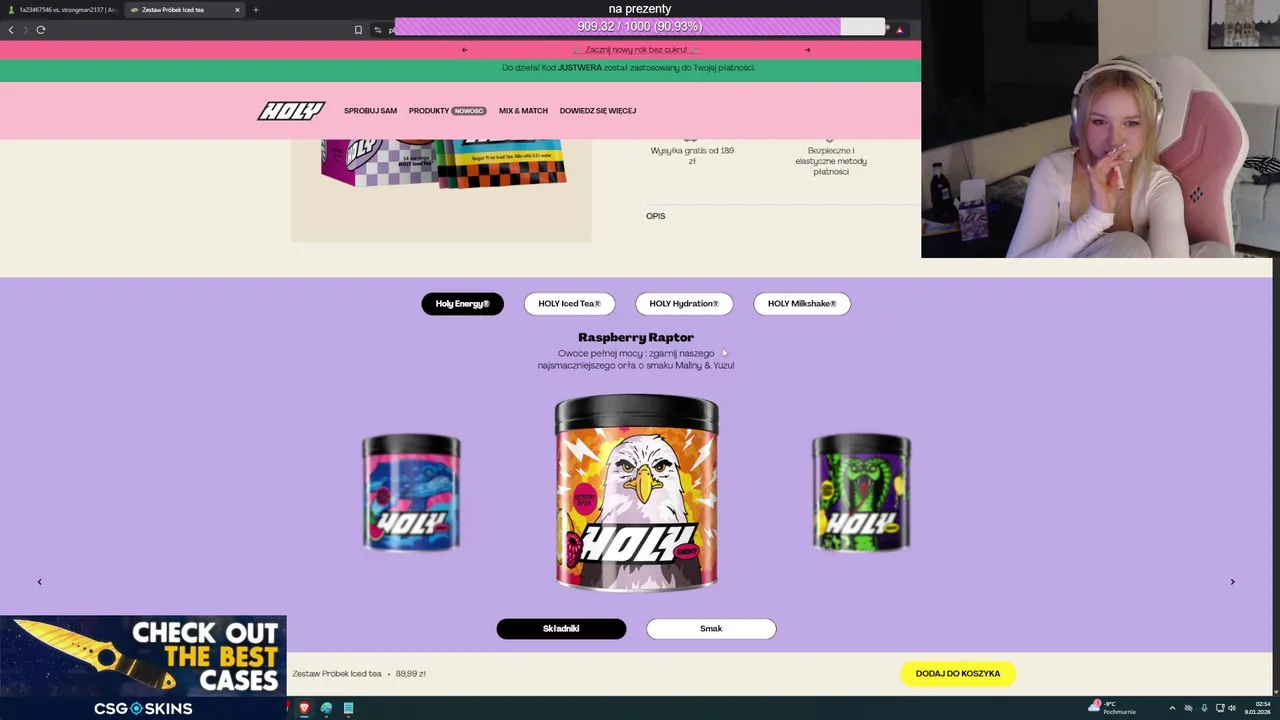Expand the hidden system tray icons chevron

pyautogui.click(x=1172, y=708)
